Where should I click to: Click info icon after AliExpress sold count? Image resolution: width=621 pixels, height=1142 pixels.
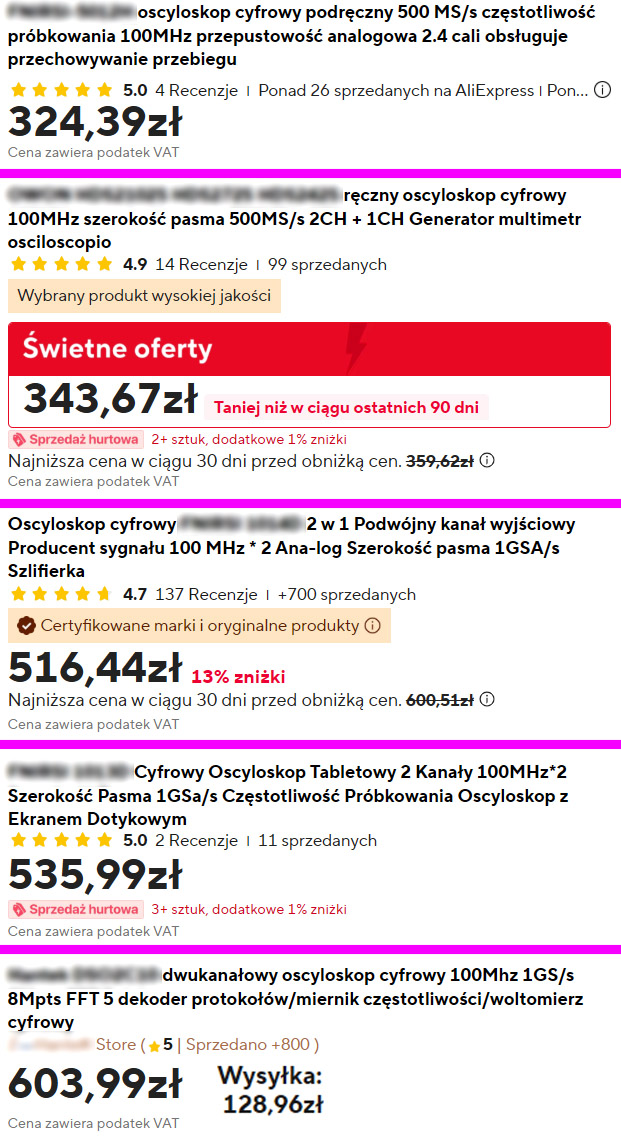(602, 90)
